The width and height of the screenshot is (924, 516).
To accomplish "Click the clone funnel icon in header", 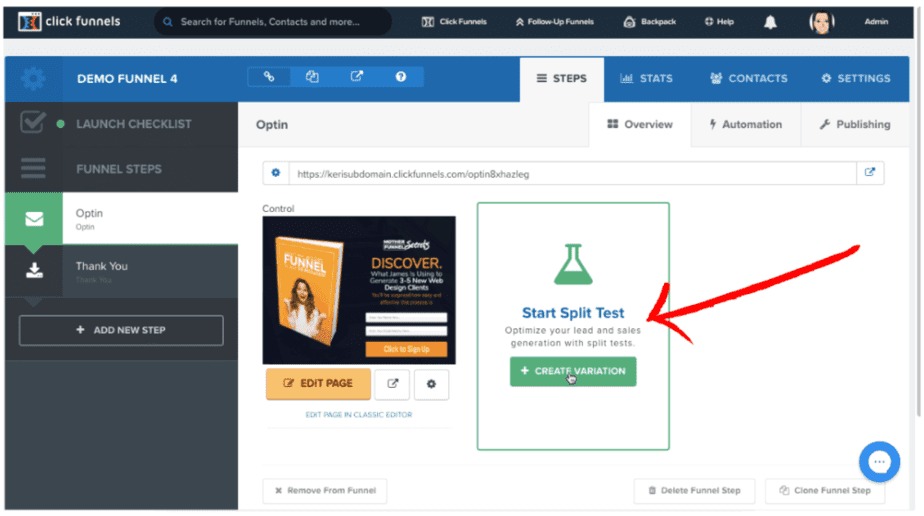I will [312, 77].
